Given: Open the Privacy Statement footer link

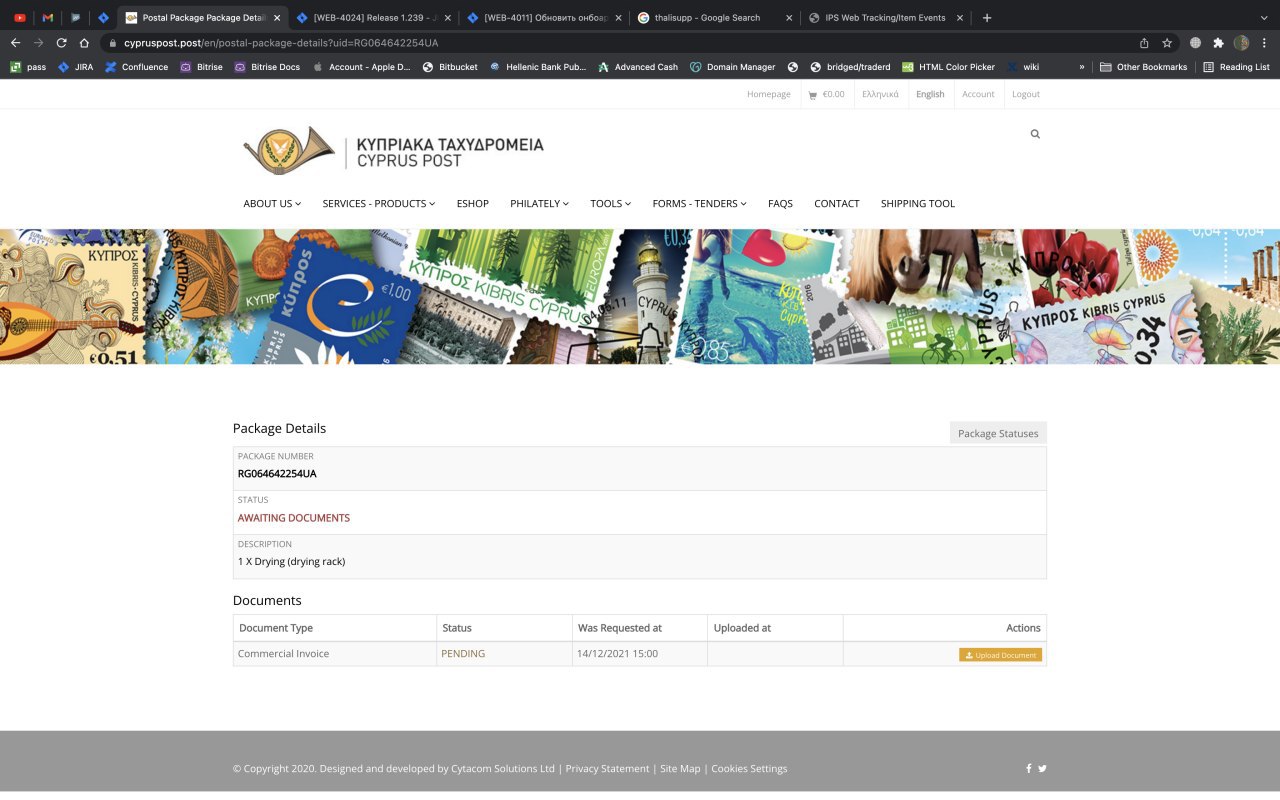Looking at the screenshot, I should pyautogui.click(x=607, y=769).
